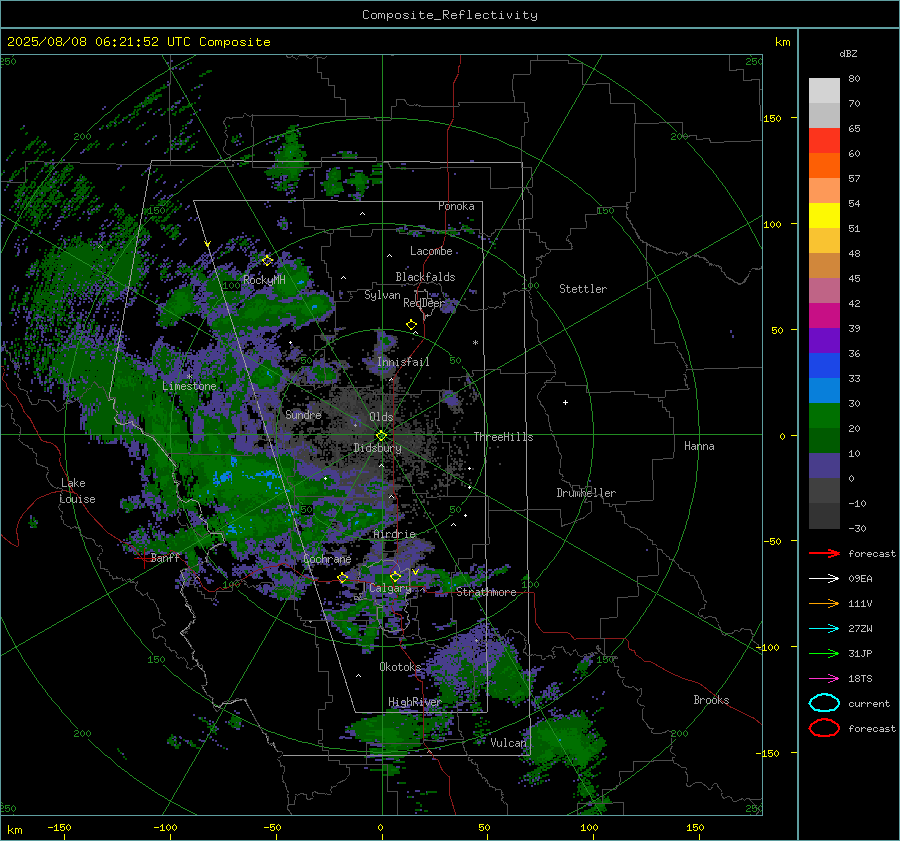
Task: Click the Didsbury town label
Action: pos(377,448)
